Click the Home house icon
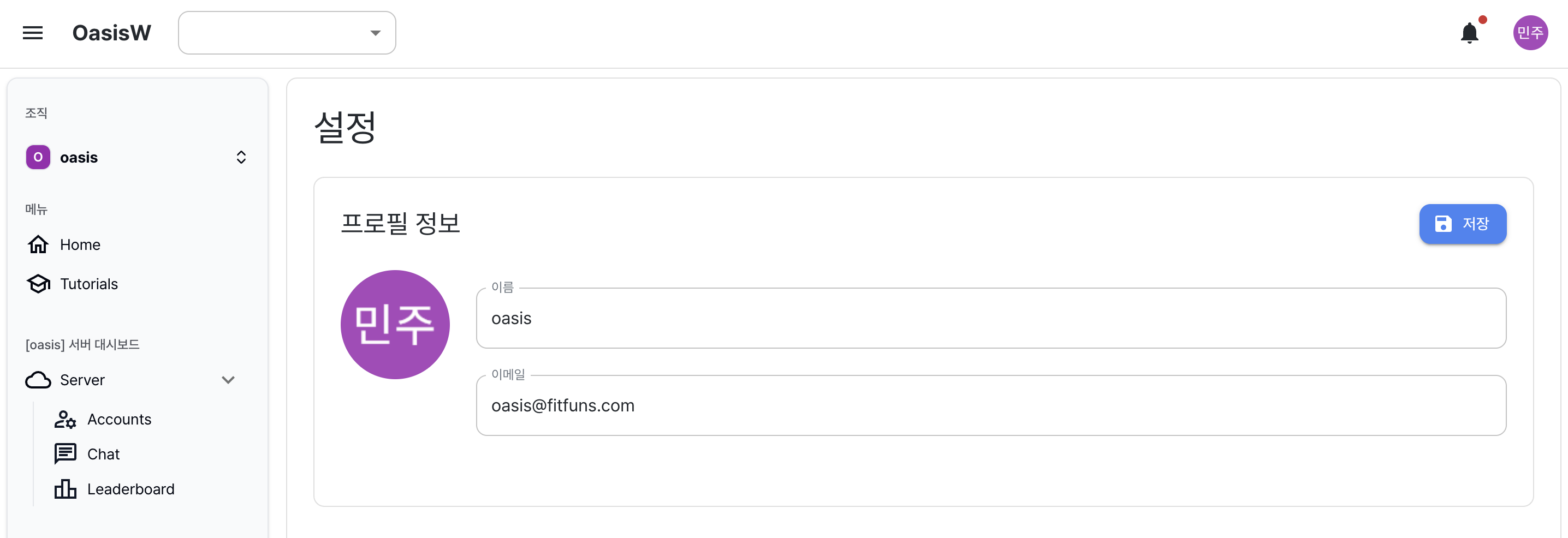Screen dimensions: 1568x538 click(38, 244)
